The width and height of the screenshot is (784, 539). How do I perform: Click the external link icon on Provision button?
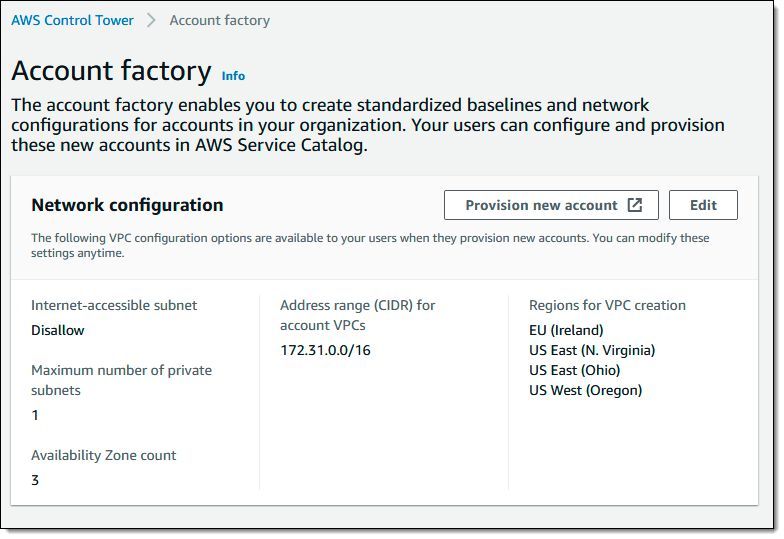tap(635, 205)
